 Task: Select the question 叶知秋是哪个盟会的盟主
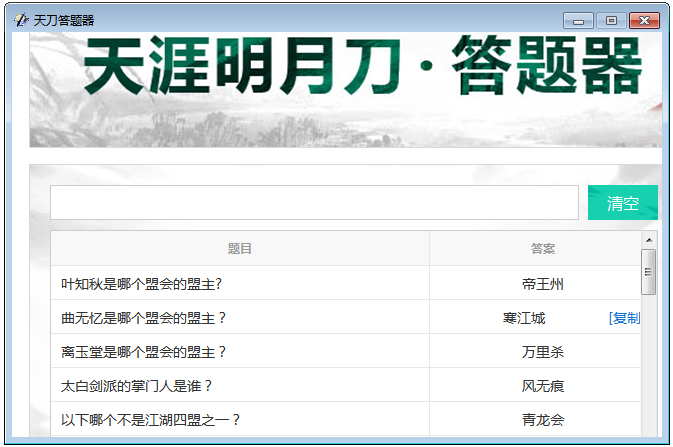tap(141, 284)
